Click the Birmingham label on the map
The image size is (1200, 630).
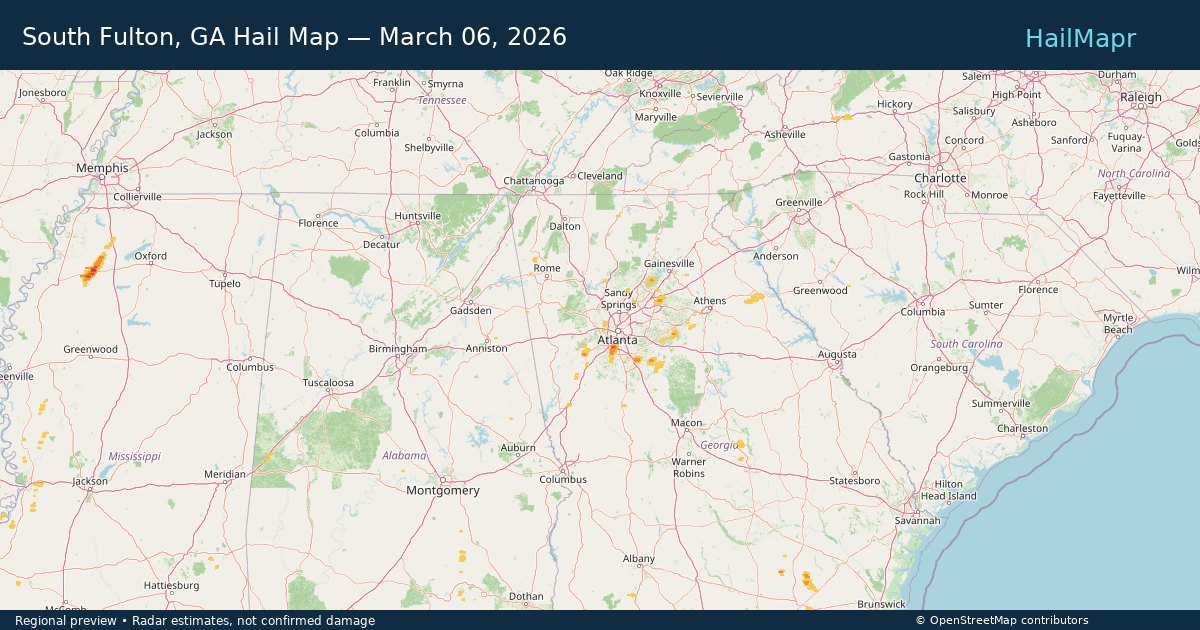pos(398,349)
